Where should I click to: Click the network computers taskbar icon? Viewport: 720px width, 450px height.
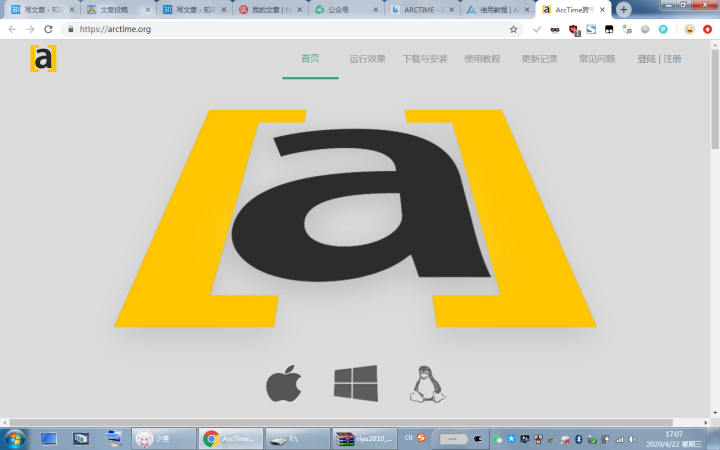click(113, 439)
